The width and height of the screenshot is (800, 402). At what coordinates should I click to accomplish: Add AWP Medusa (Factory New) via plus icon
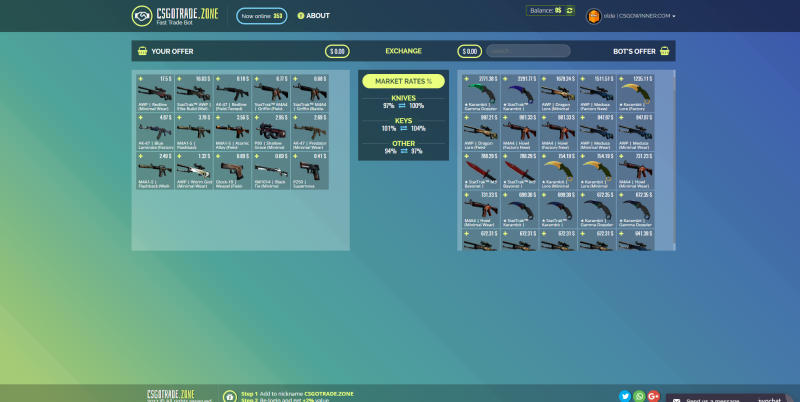pyautogui.click(x=582, y=79)
